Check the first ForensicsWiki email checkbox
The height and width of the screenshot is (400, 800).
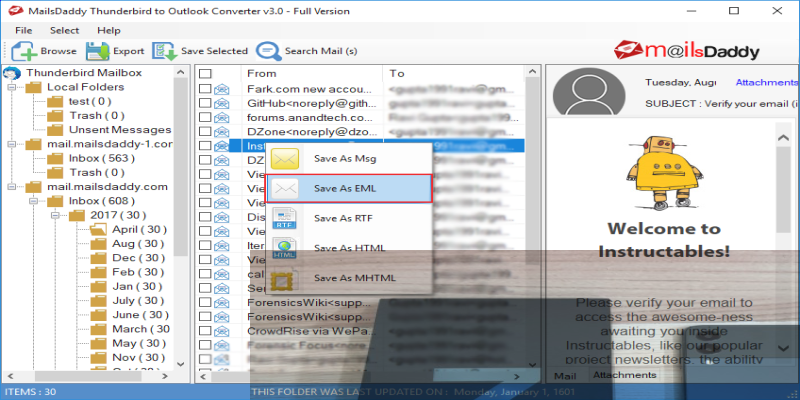click(205, 303)
